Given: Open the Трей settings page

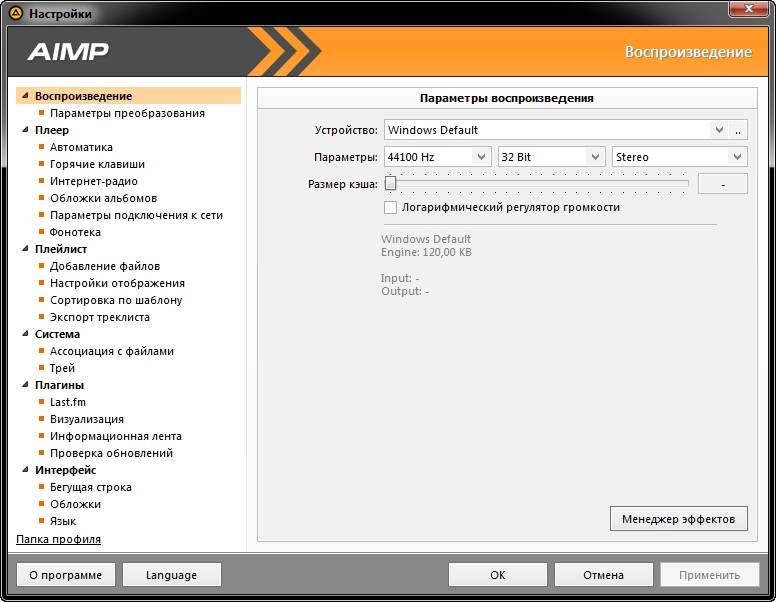Looking at the screenshot, I should pyautogui.click(x=62, y=368).
